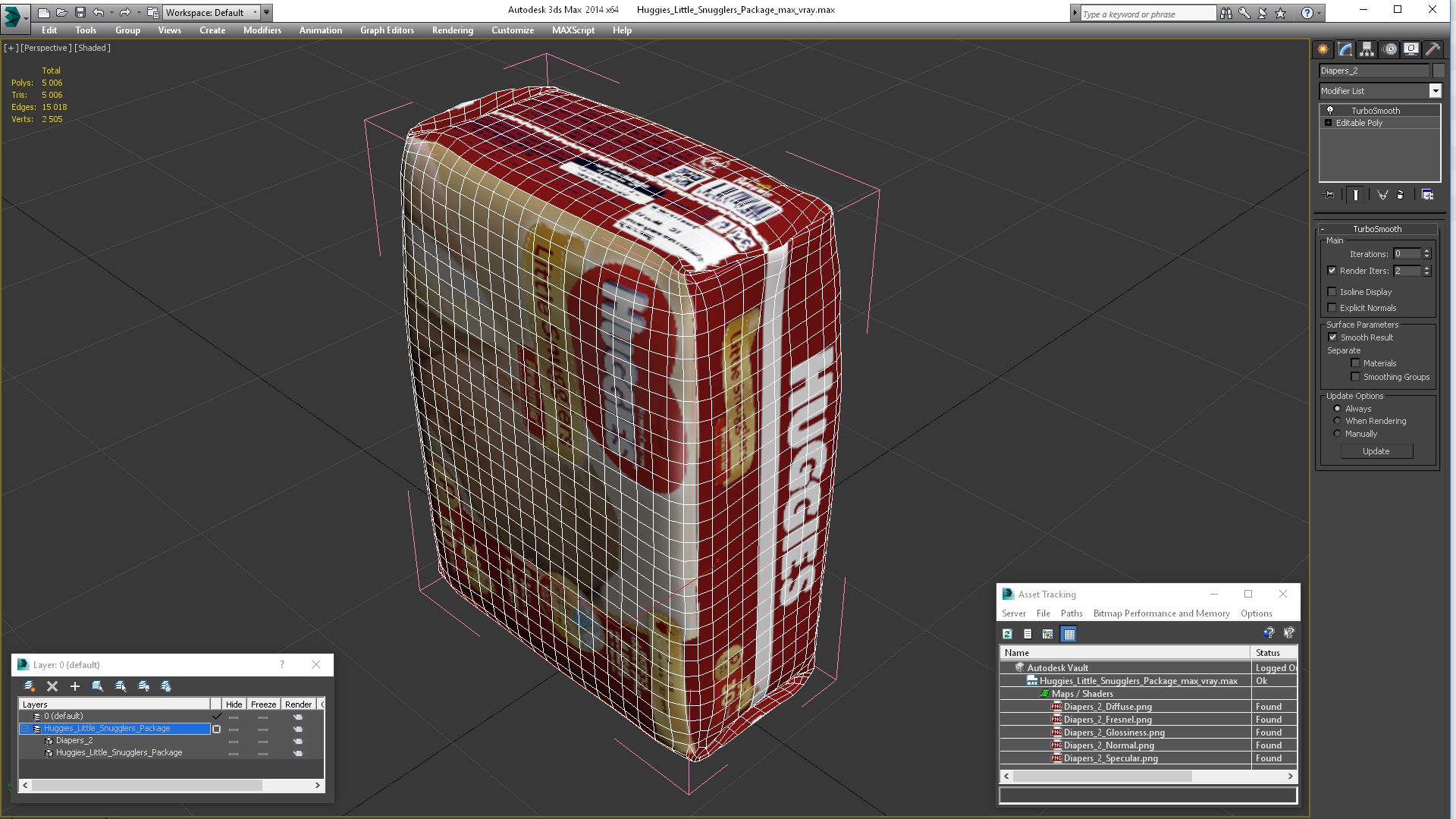Open the Hierarchy command panel tab
Image resolution: width=1456 pixels, height=819 pixels.
1367,49
